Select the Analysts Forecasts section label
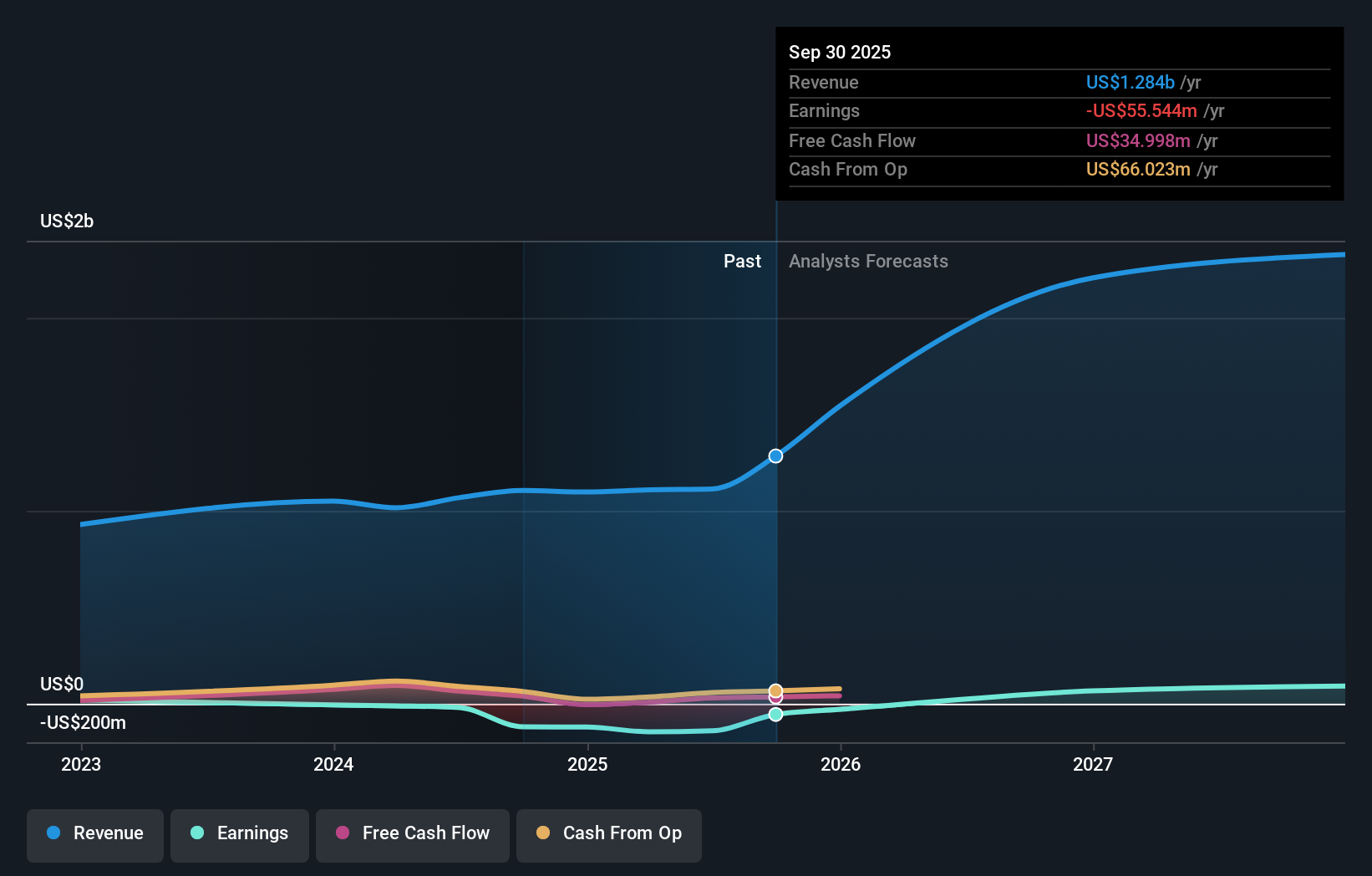Image resolution: width=1372 pixels, height=876 pixels. click(x=869, y=261)
